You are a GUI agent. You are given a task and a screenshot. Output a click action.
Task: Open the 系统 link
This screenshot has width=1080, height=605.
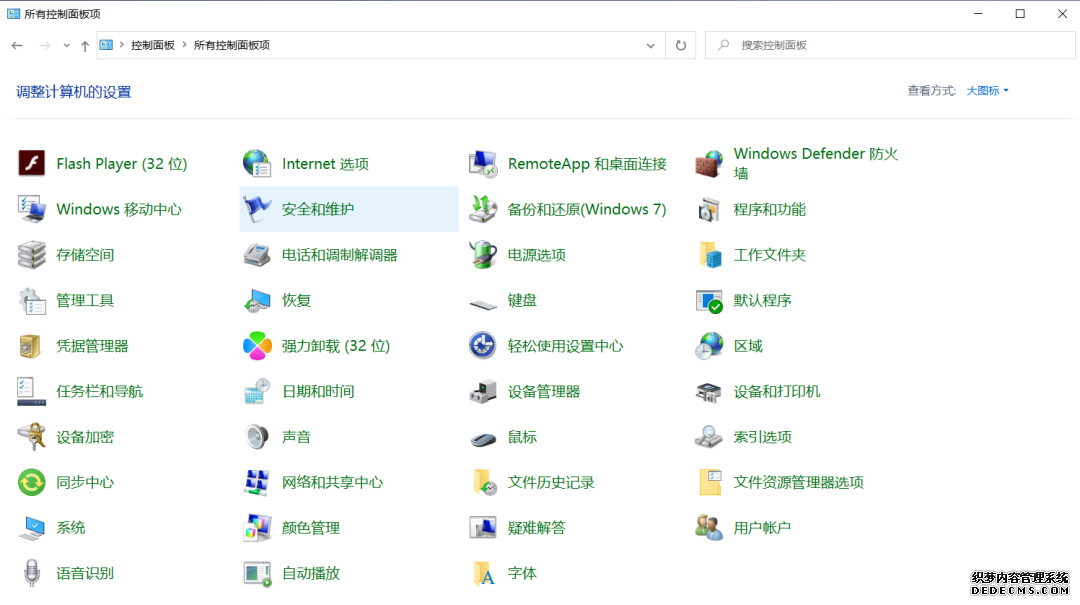coord(71,528)
